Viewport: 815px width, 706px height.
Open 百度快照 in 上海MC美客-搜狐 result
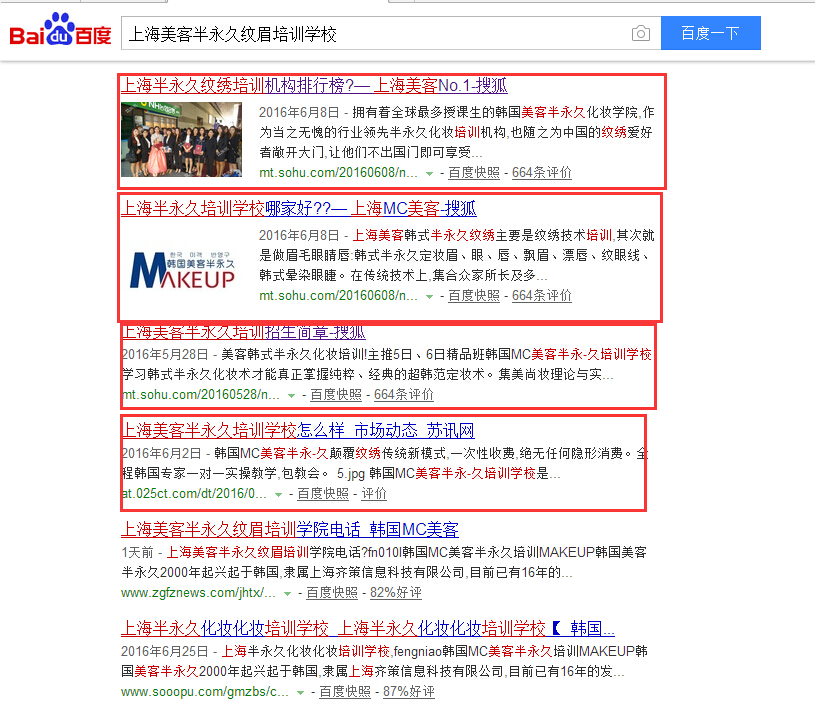pyautogui.click(x=474, y=296)
